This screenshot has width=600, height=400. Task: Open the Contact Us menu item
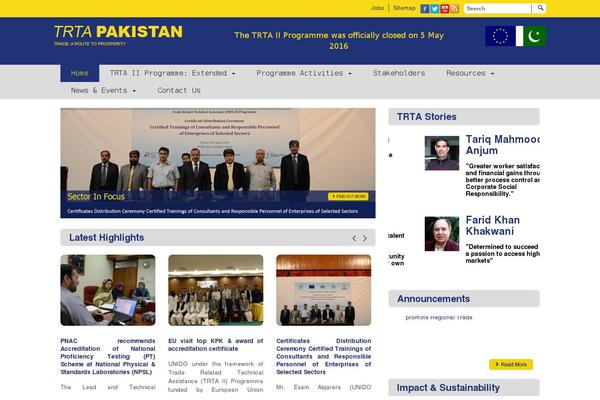[x=179, y=91]
